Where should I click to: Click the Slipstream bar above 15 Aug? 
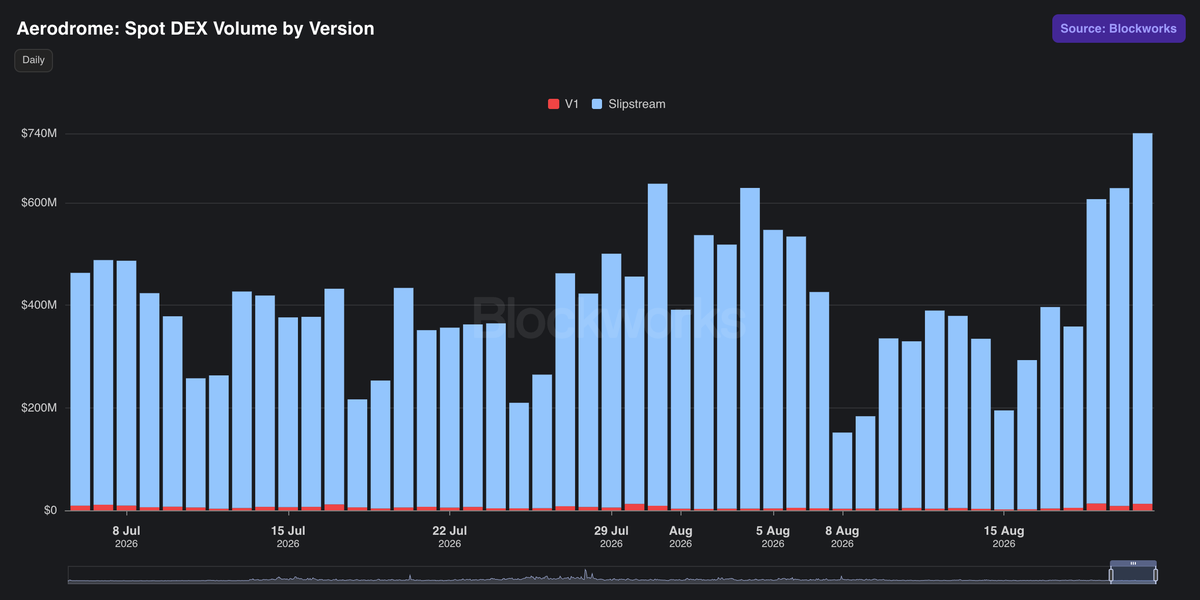tap(1004, 459)
